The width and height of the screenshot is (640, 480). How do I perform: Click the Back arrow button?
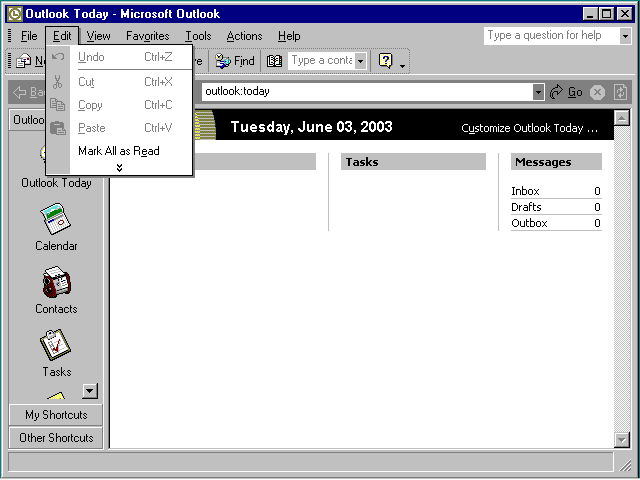coord(28,92)
